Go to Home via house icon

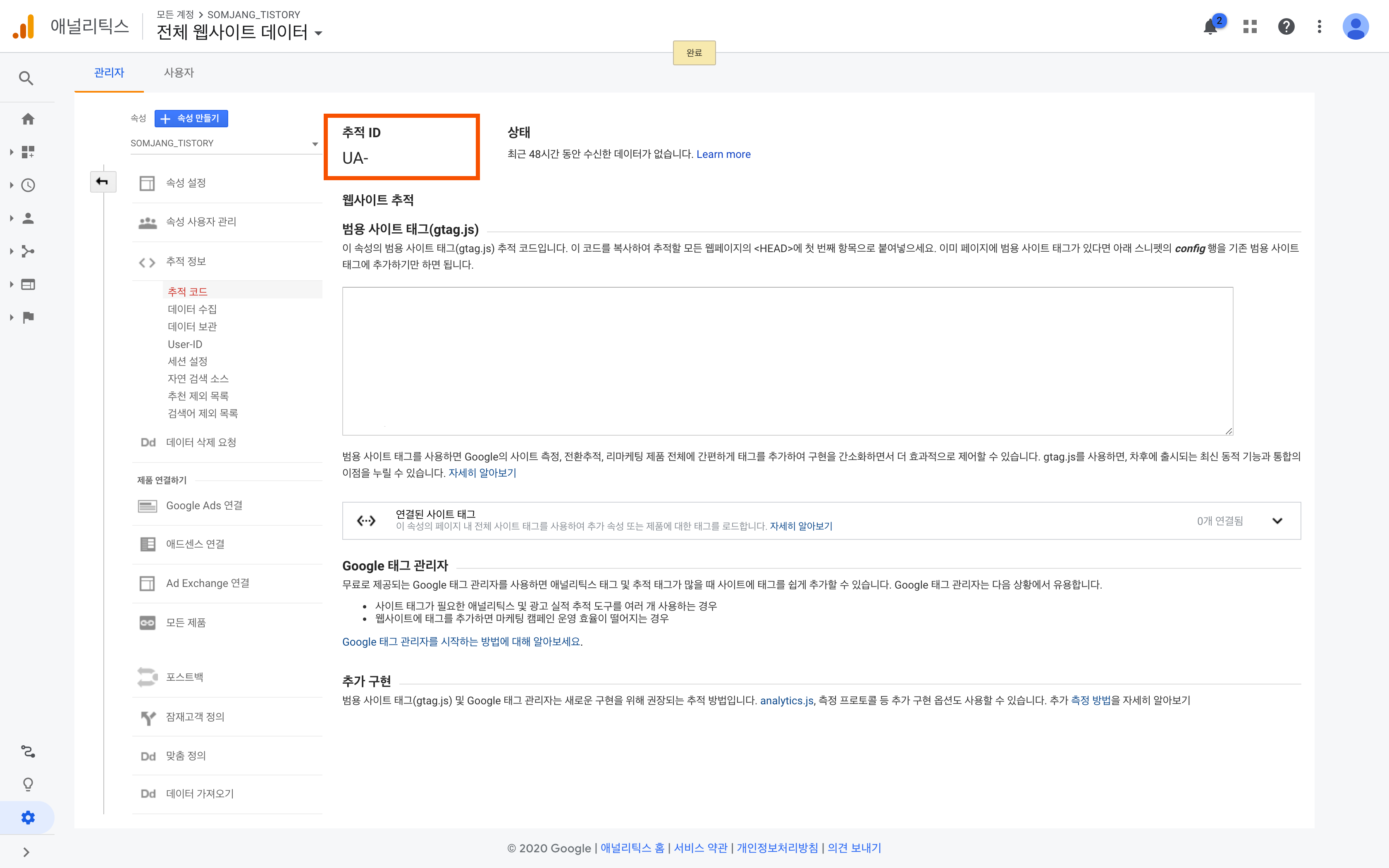click(x=28, y=119)
